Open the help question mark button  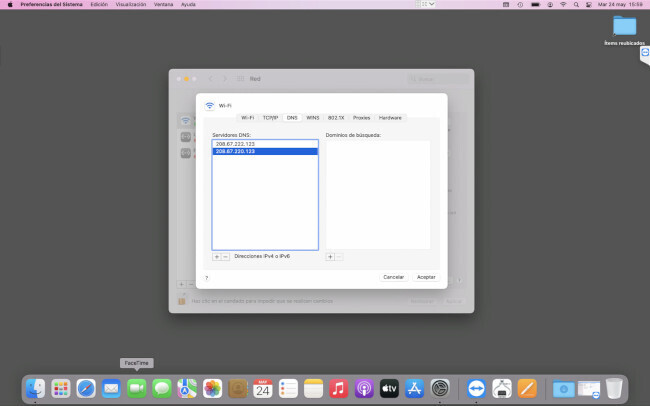pyautogui.click(x=207, y=277)
